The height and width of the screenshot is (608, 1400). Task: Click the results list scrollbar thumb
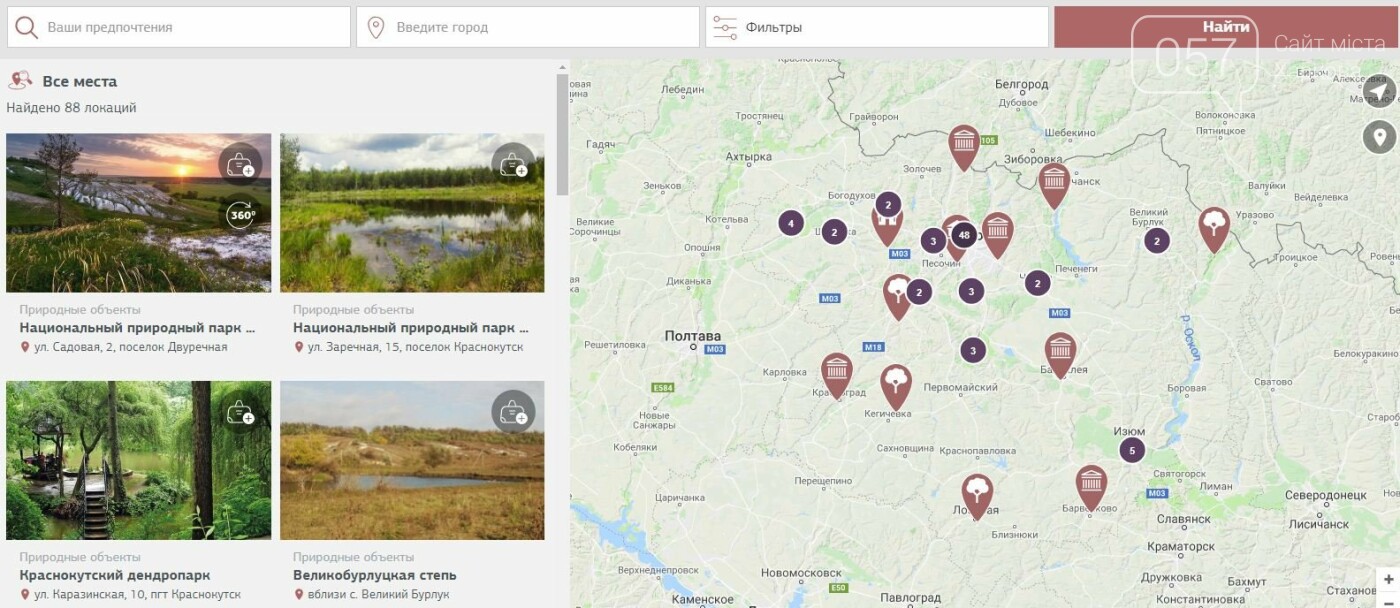click(562, 135)
